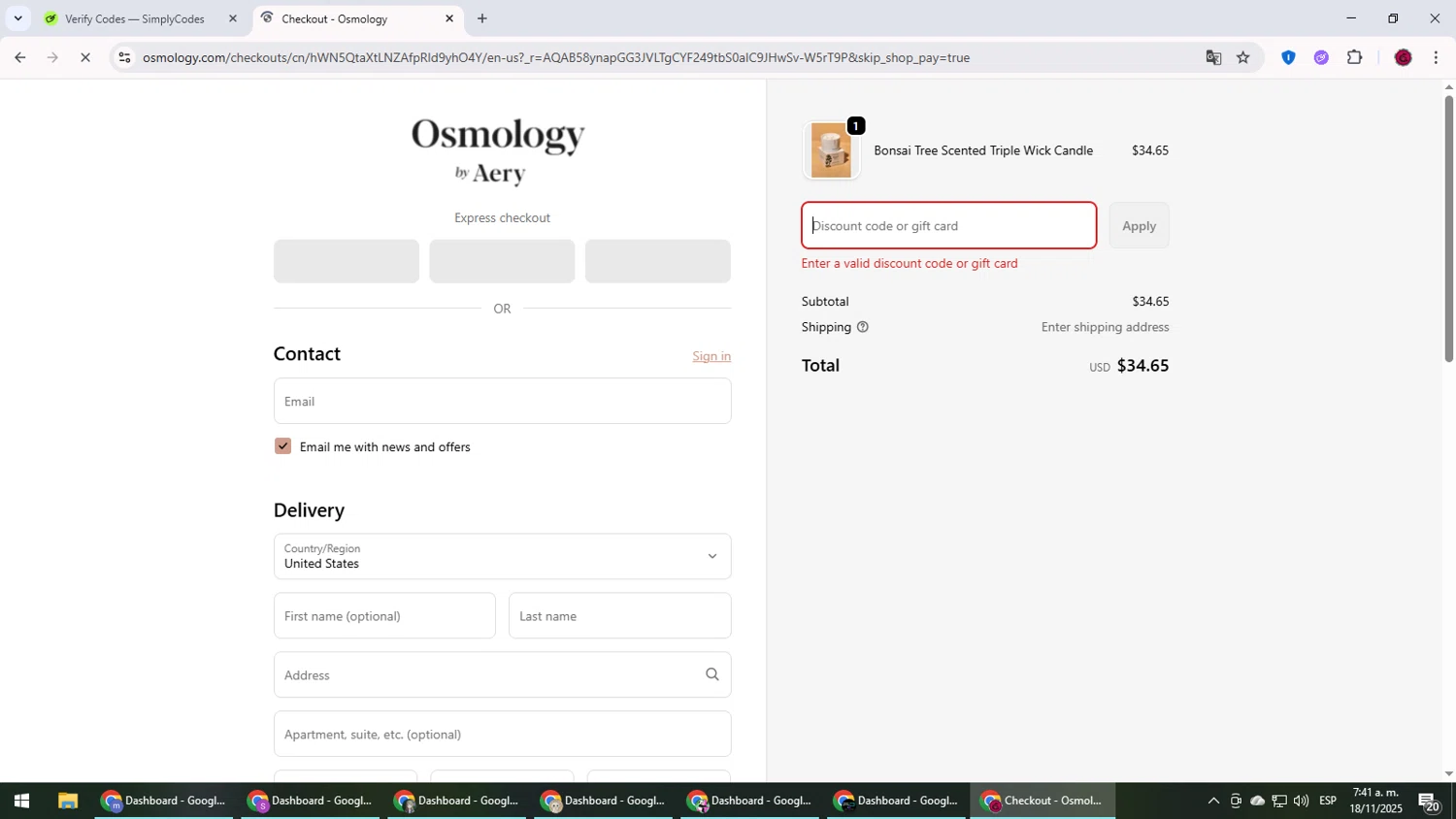Click the address bar URL

556,57
